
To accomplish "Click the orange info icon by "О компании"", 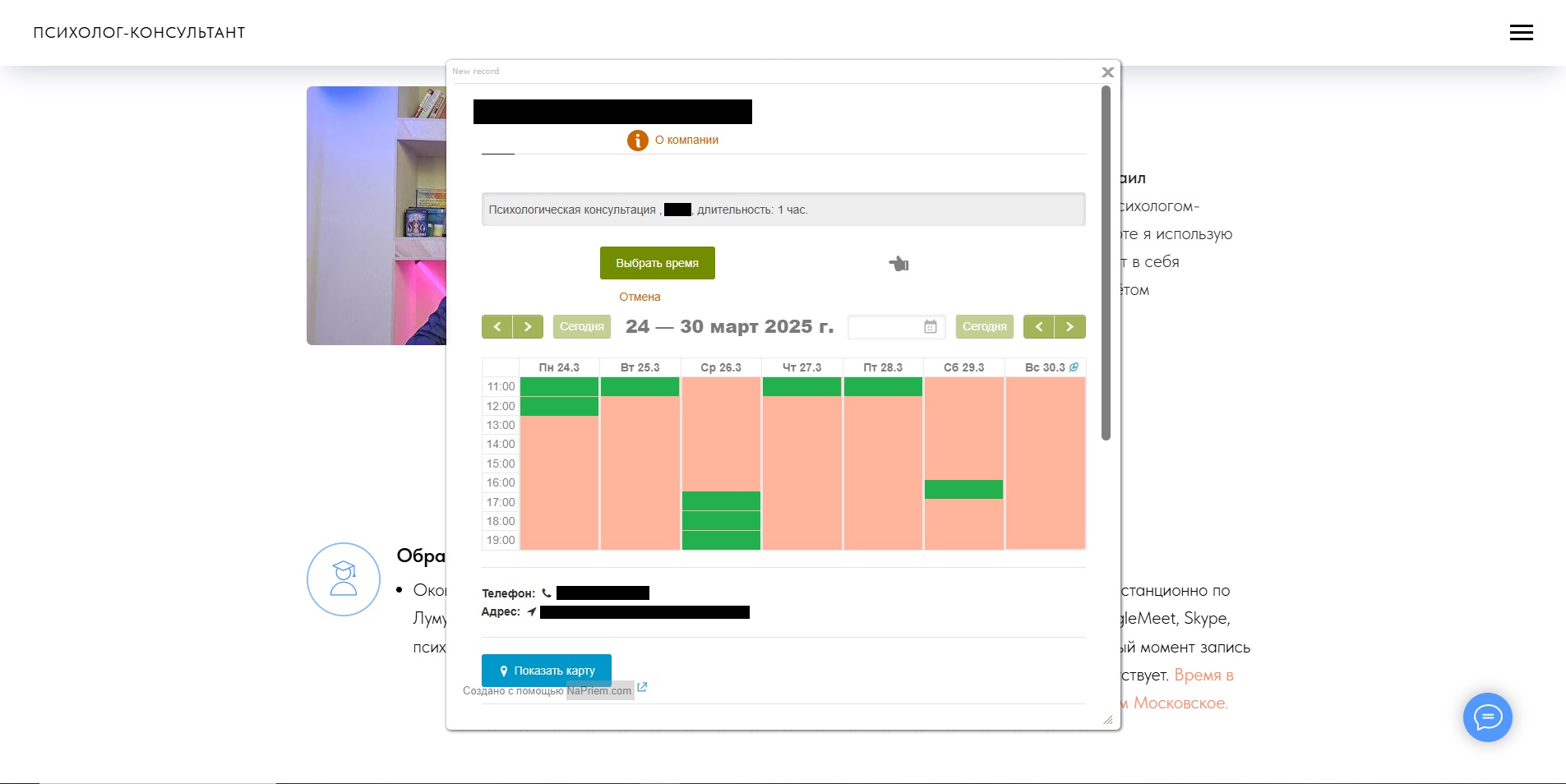I will tap(638, 141).
